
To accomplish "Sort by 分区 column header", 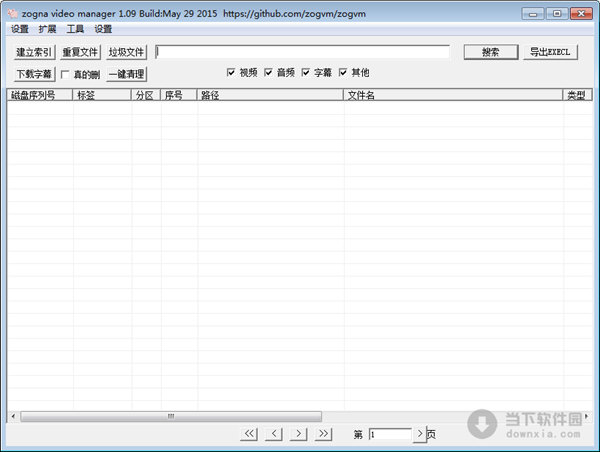I will (x=146, y=95).
